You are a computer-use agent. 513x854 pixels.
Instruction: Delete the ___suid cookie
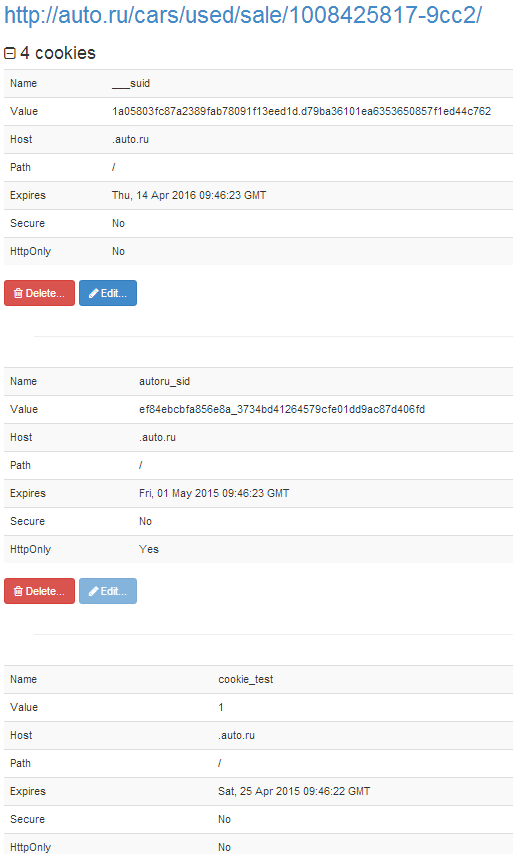(39, 293)
